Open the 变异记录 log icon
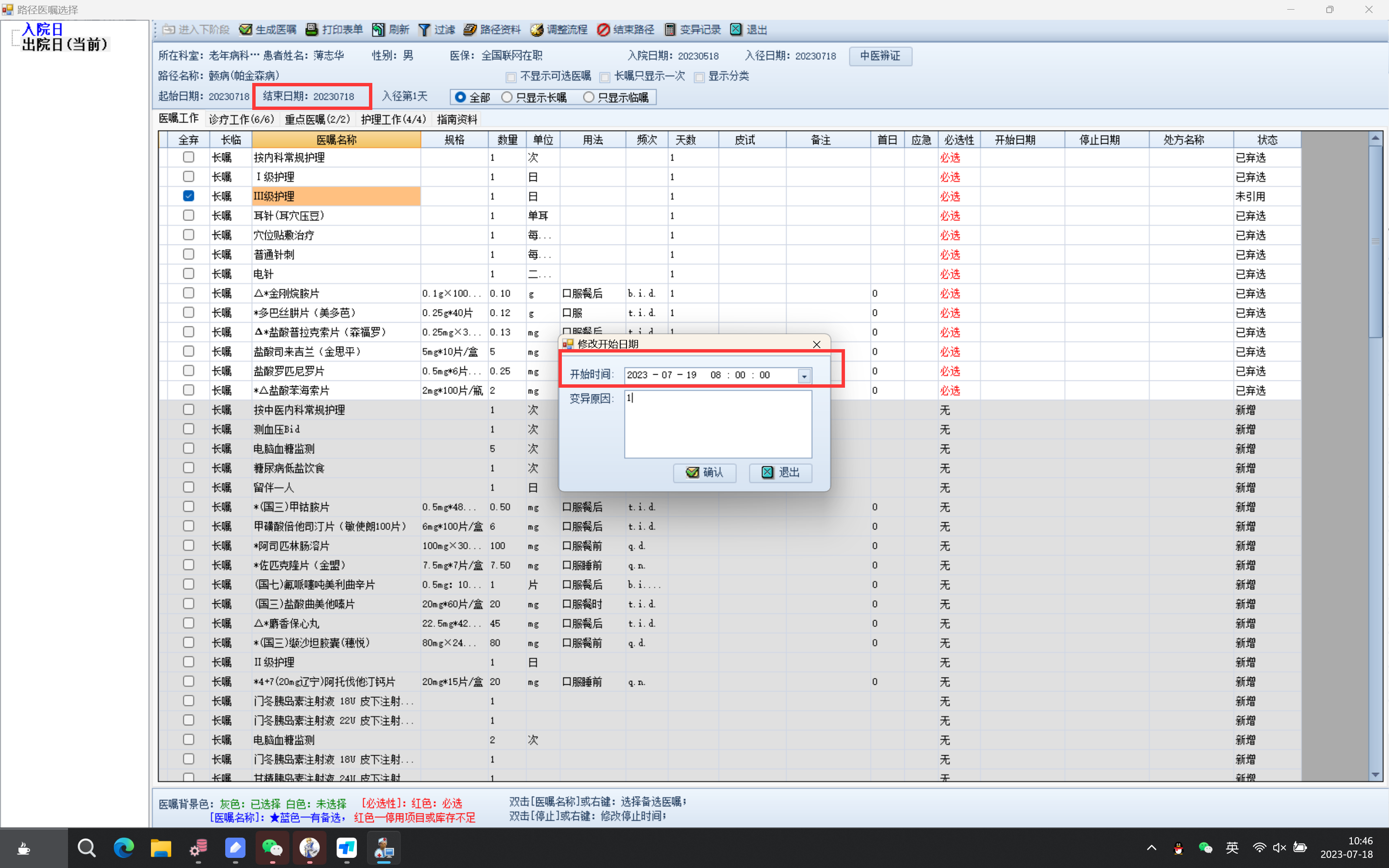 click(670, 30)
